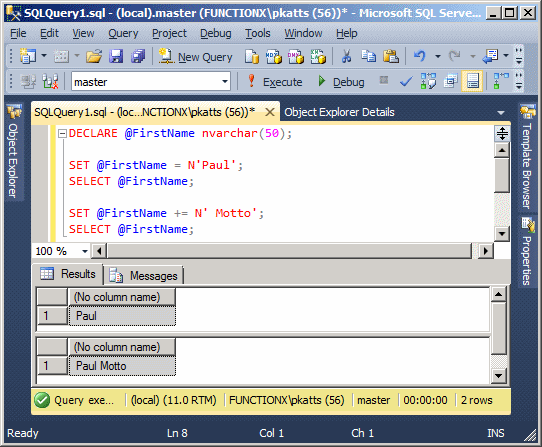Screen dimensions: 542x447
Task: Click the Change Connection icon
Action: (50, 82)
